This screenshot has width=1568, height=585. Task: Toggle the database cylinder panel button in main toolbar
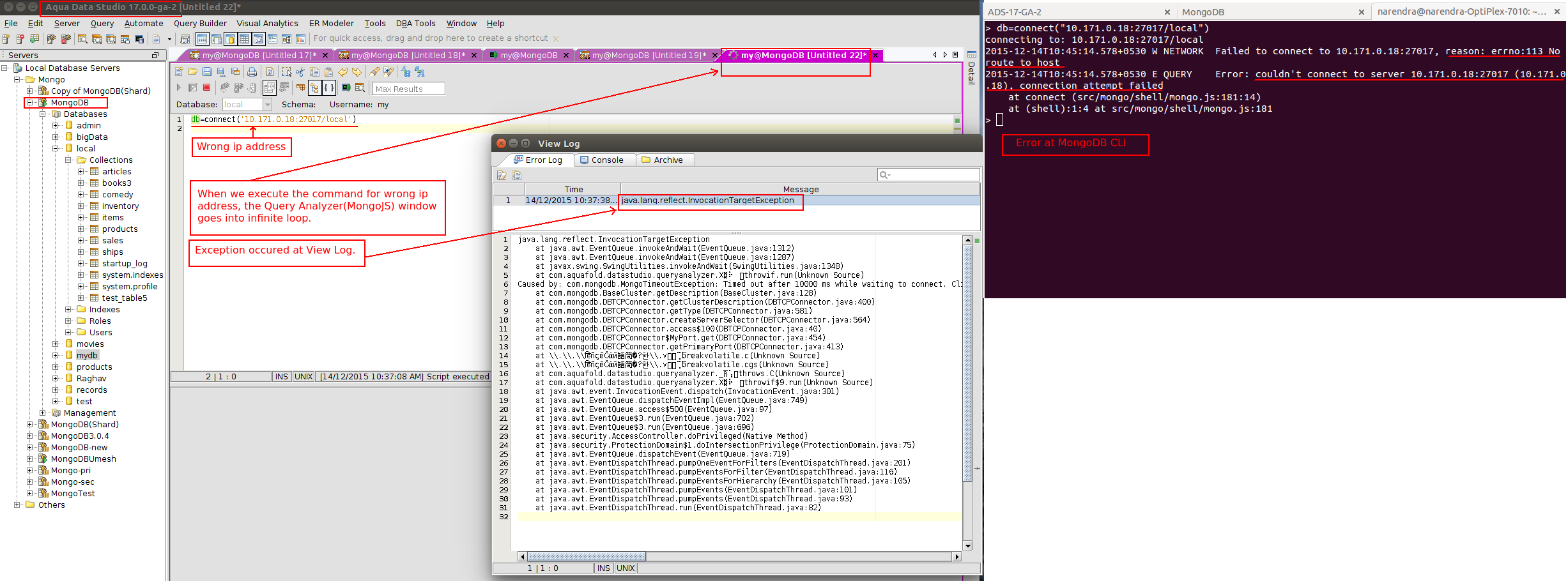pos(230,39)
